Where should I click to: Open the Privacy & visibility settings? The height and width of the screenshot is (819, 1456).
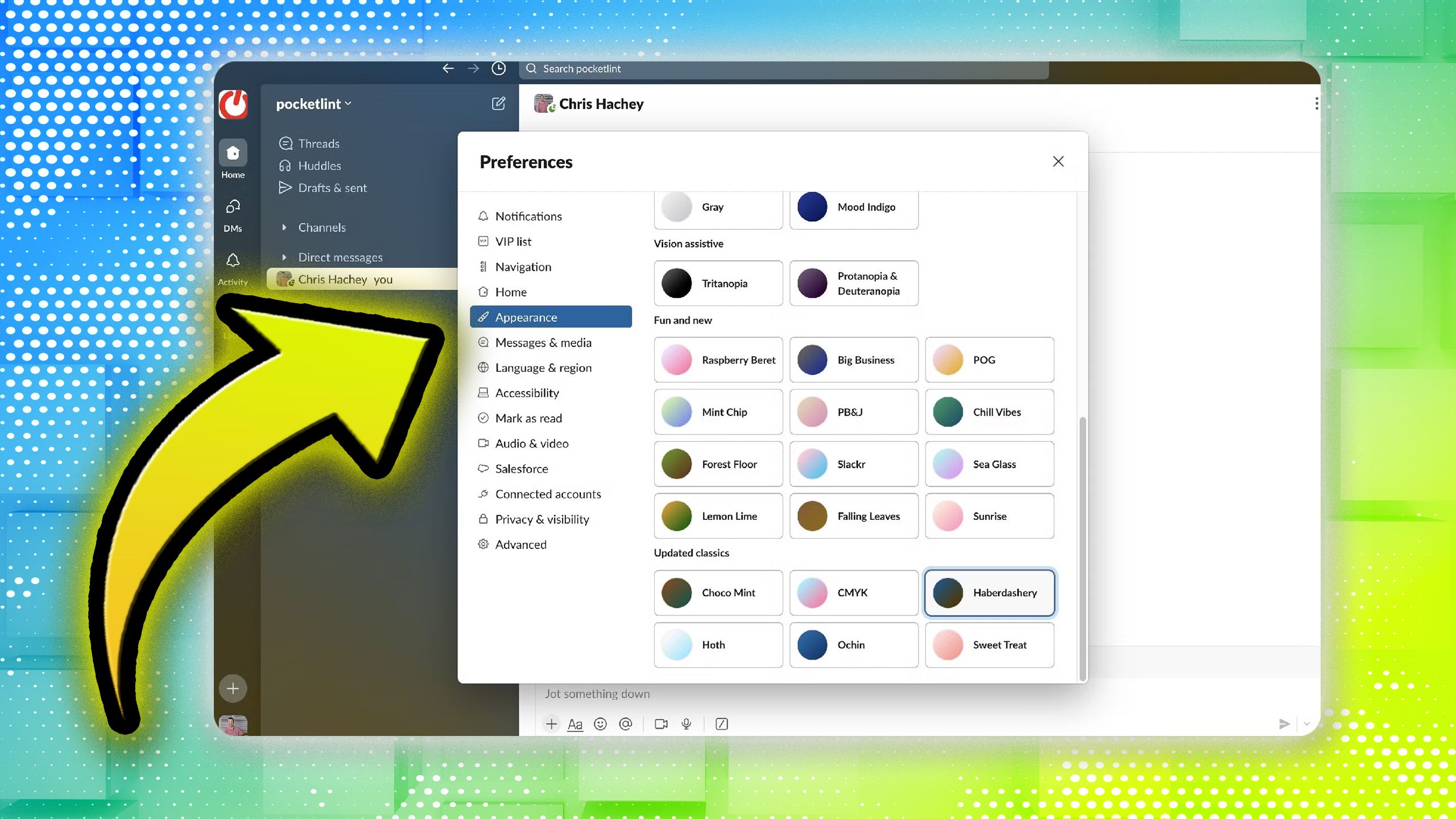click(542, 519)
